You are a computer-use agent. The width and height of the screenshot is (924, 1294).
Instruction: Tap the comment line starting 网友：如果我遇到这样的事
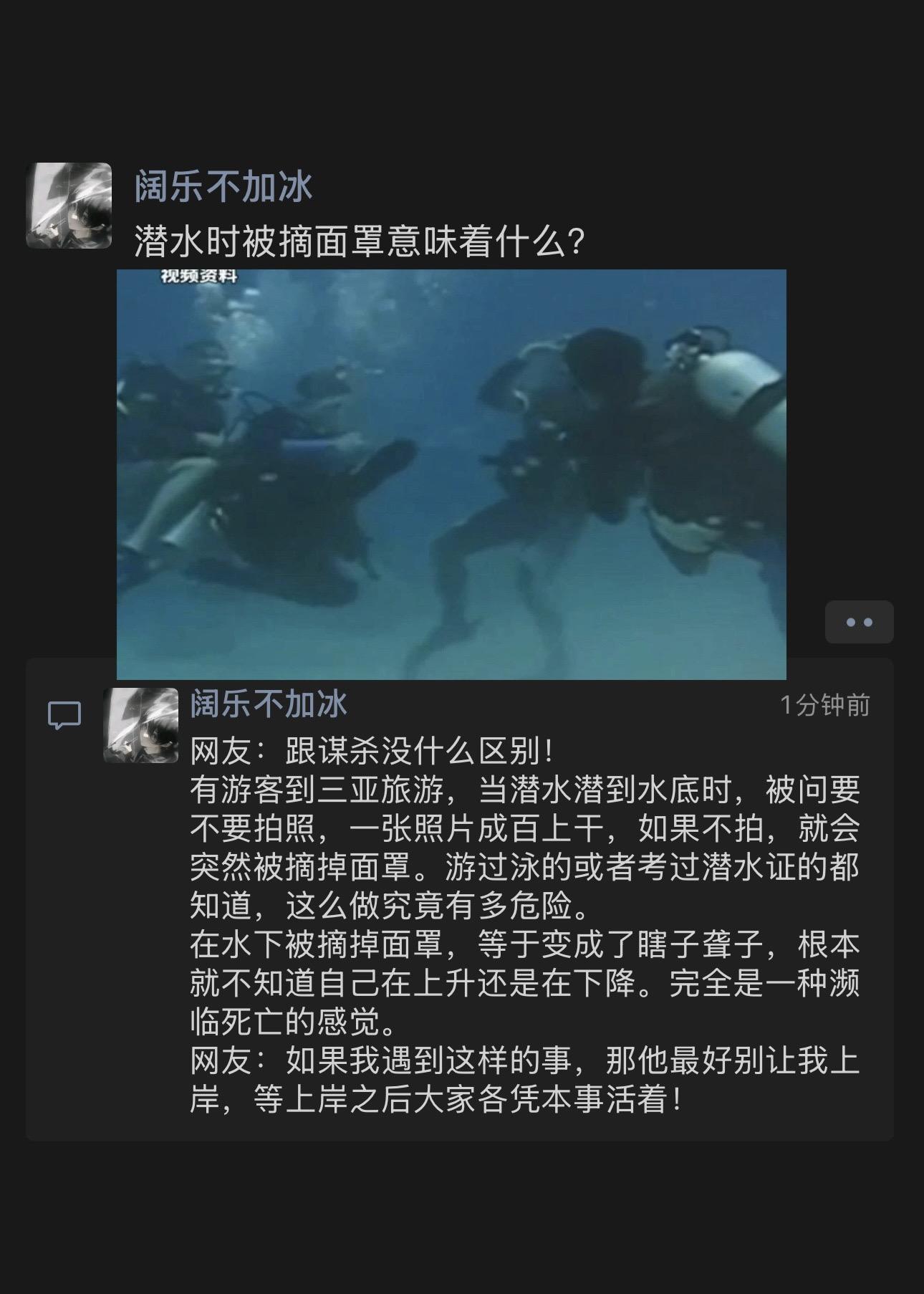(x=525, y=1061)
